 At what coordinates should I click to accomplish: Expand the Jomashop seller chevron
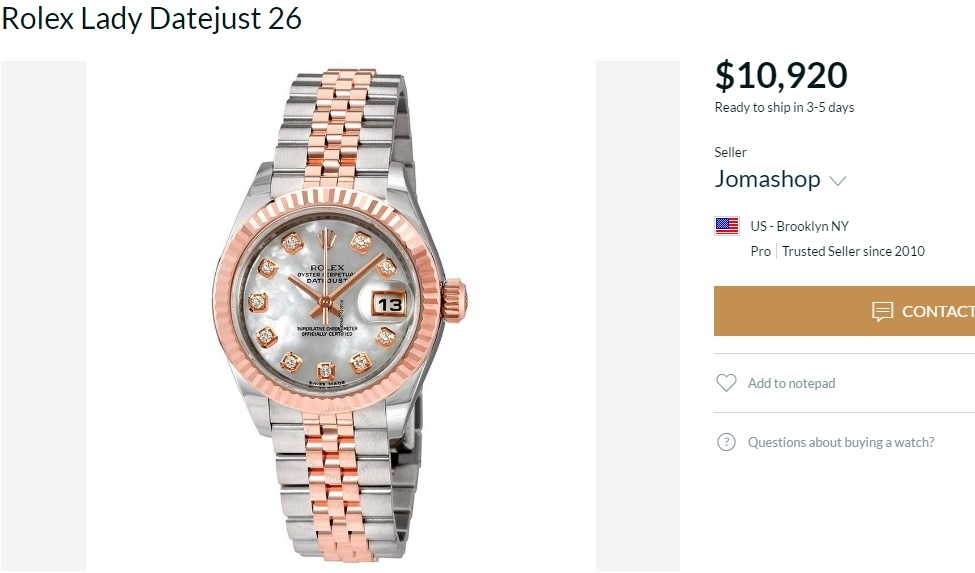[x=838, y=181]
